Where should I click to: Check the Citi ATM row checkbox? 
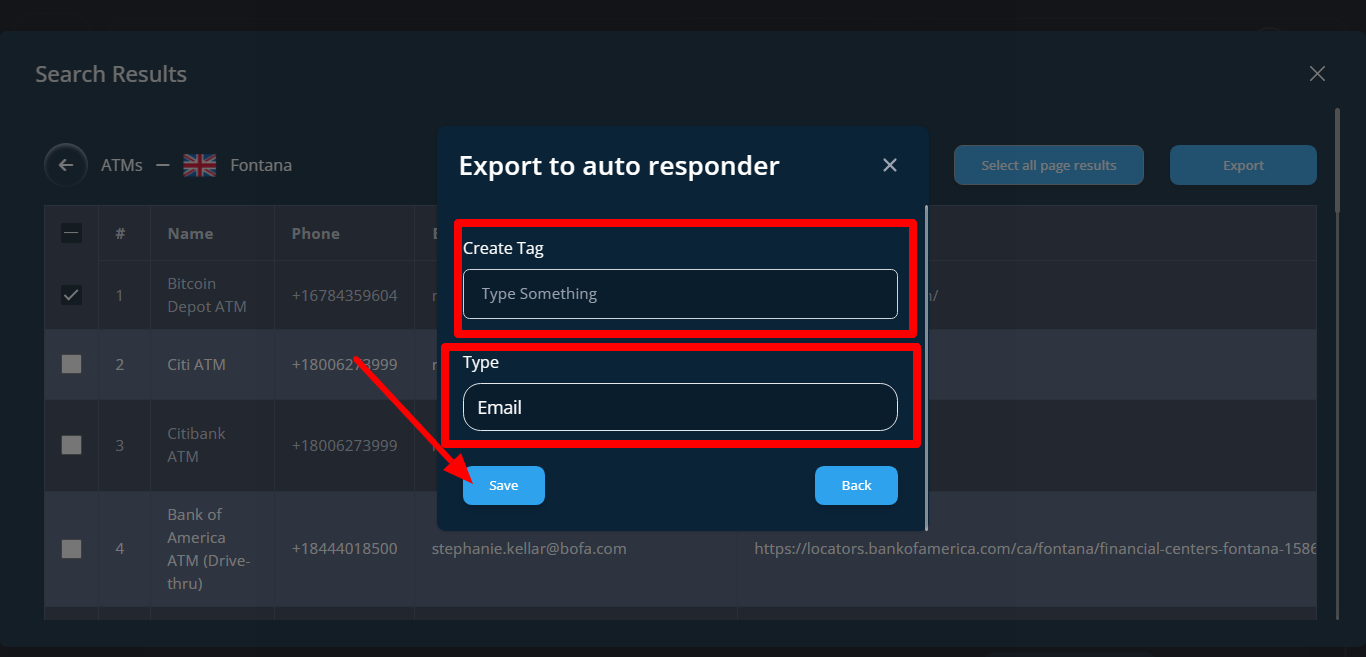pos(71,364)
